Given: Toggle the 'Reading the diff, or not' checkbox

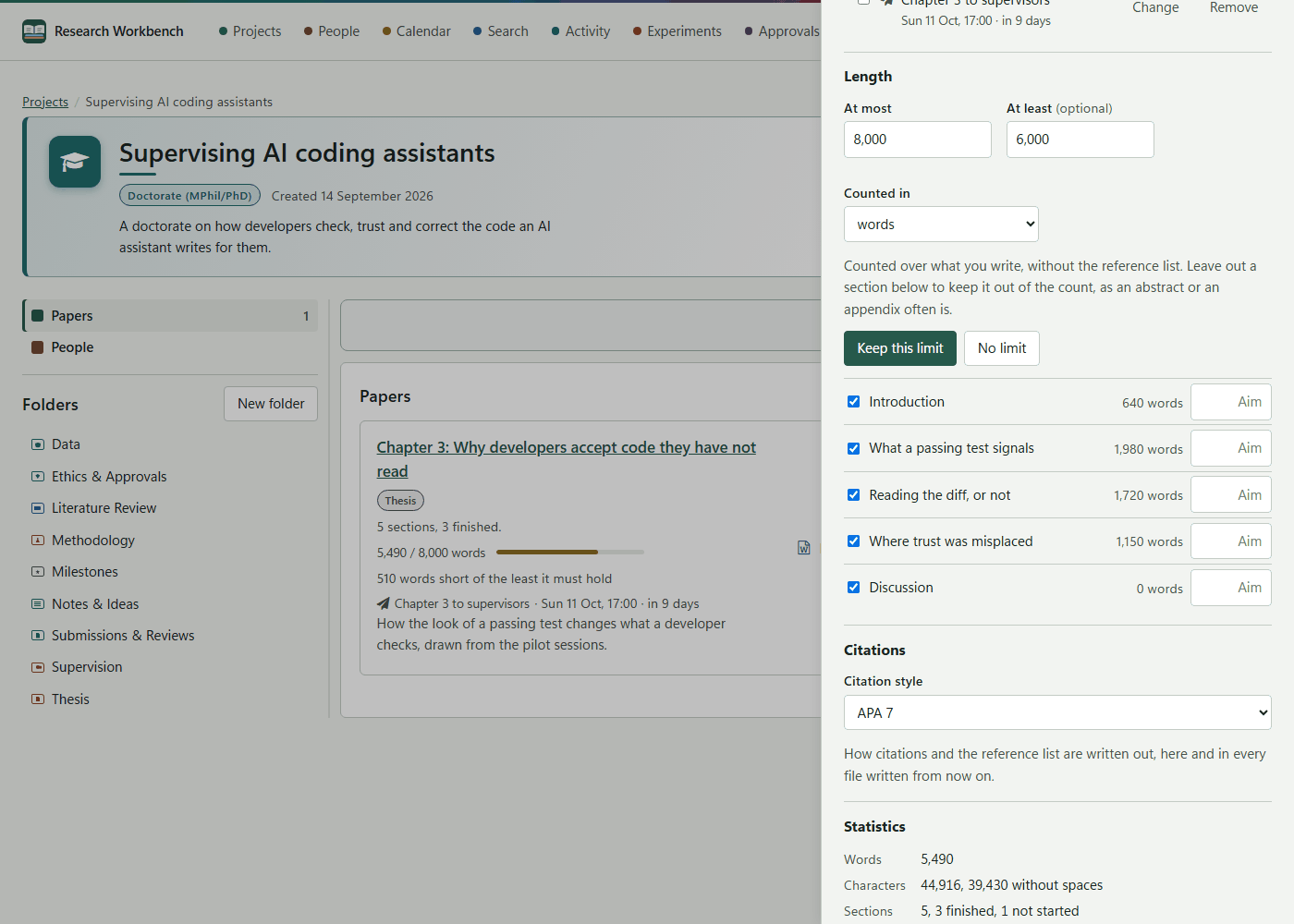Looking at the screenshot, I should [854, 495].
